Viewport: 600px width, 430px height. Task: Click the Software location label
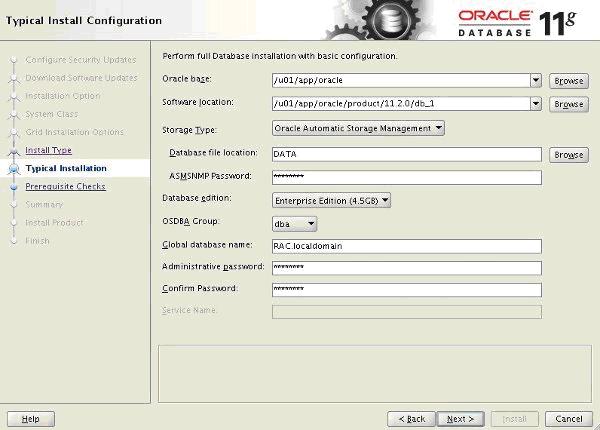[x=198, y=102]
